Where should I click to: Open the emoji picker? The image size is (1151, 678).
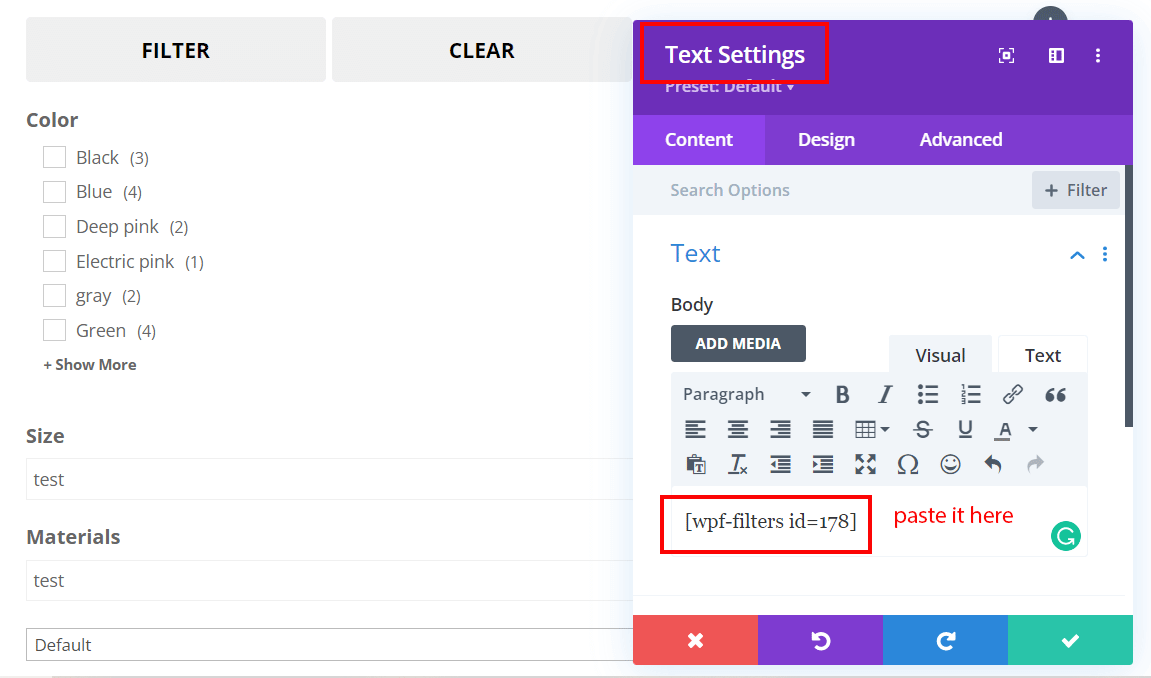[951, 464]
